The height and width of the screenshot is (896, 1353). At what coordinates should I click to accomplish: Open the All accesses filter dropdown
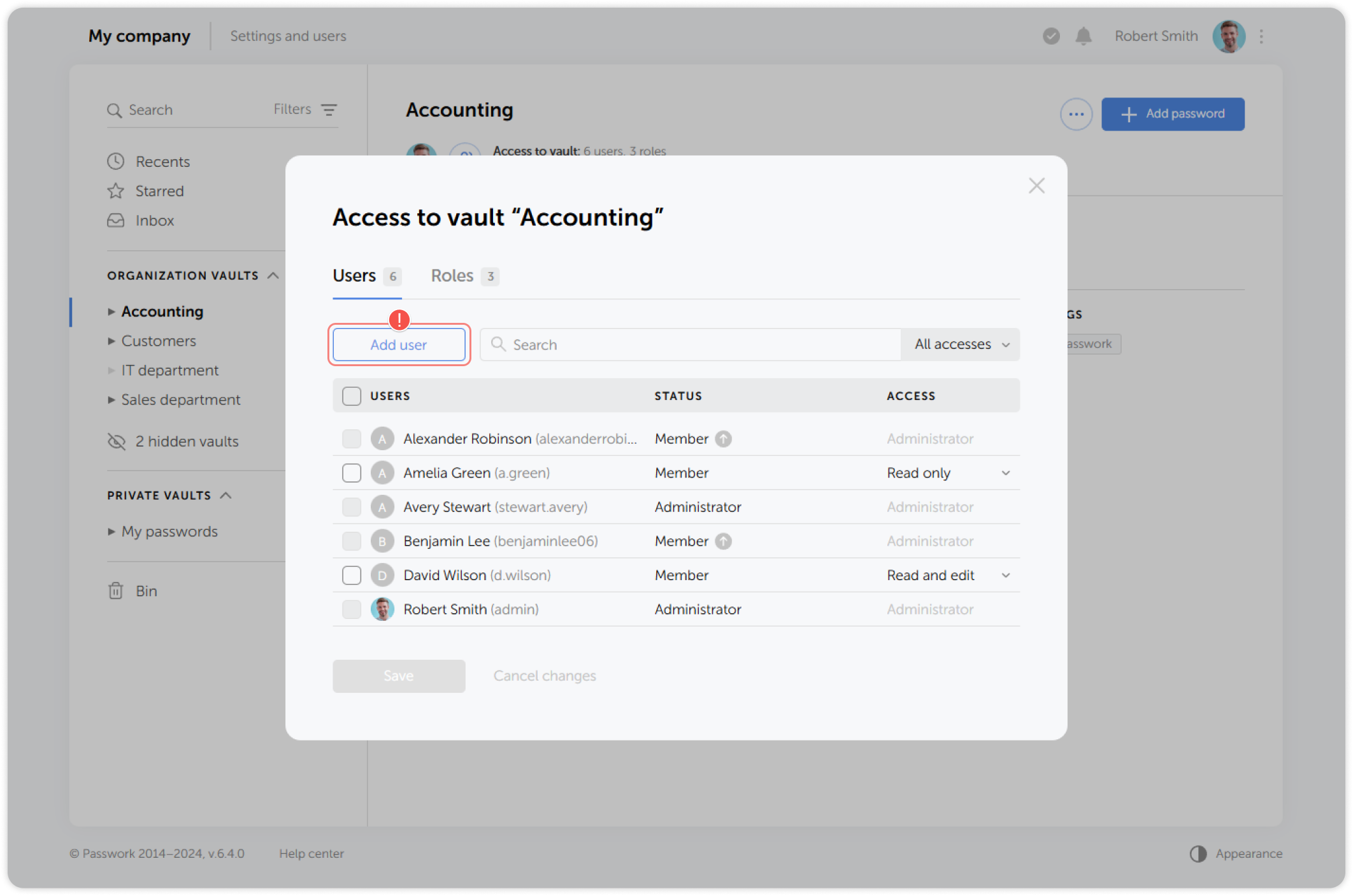959,345
